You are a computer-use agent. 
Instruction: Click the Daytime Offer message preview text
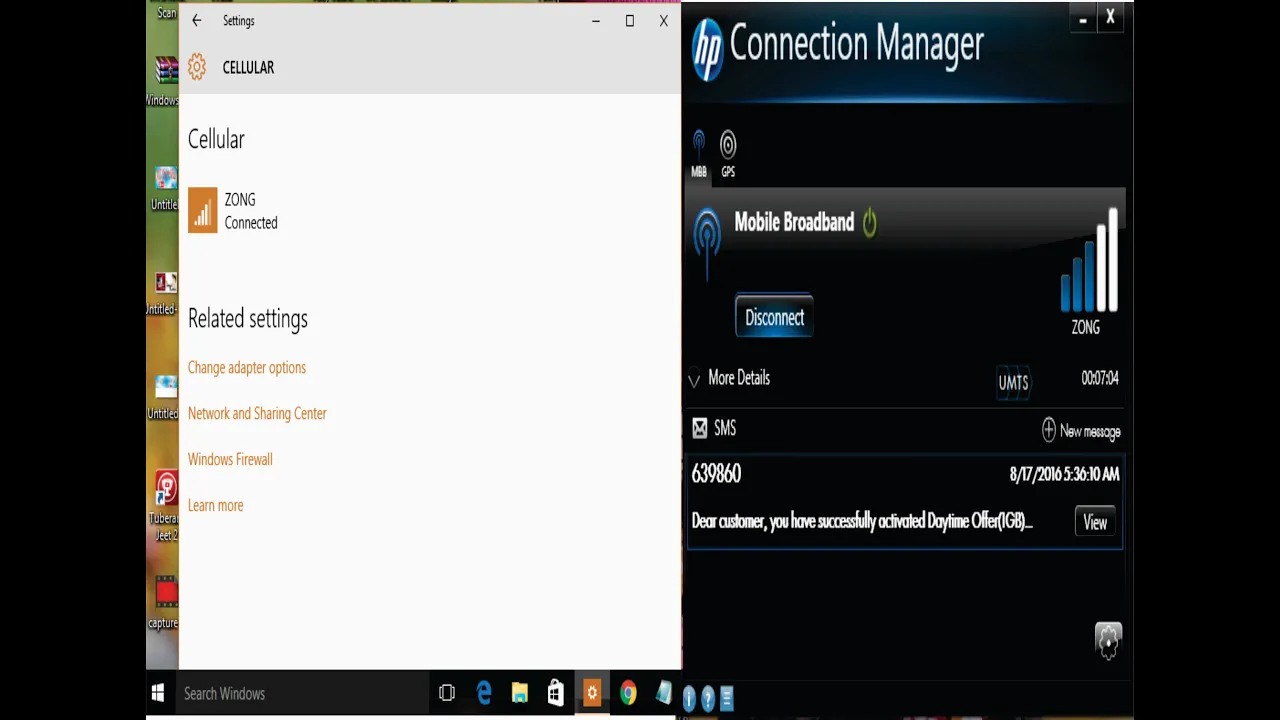coord(861,521)
